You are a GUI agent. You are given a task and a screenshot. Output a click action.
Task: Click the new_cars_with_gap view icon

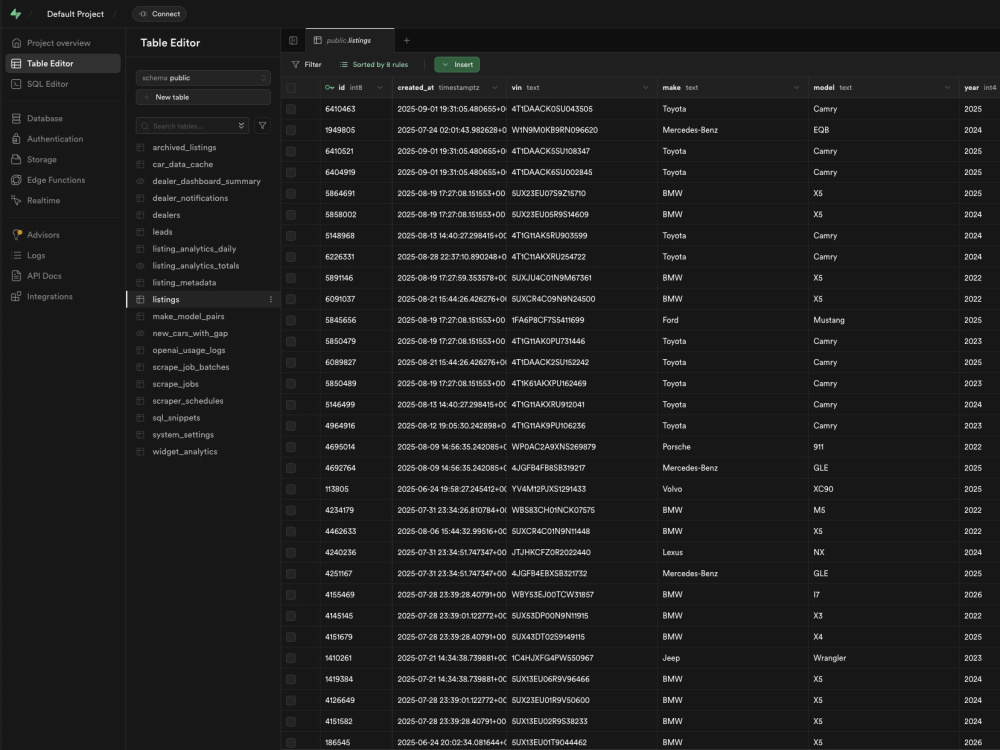click(x=140, y=334)
